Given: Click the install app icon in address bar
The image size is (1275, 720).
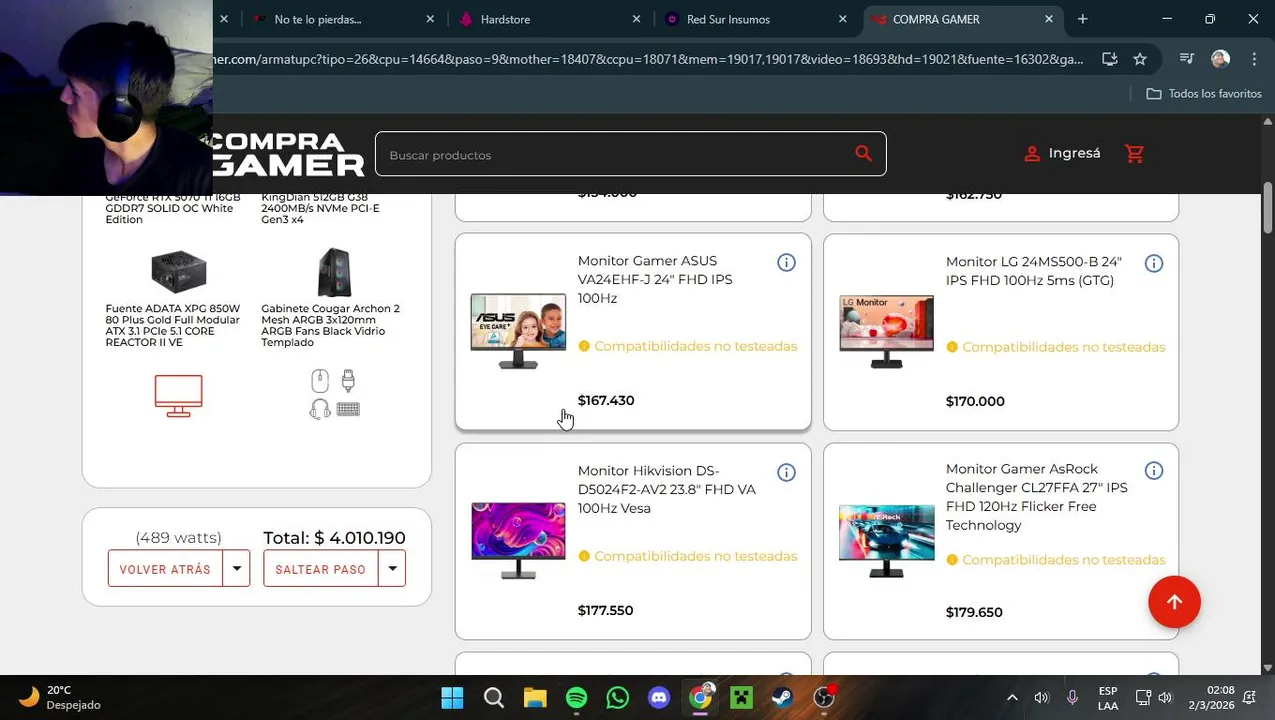Looking at the screenshot, I should point(1109,59).
